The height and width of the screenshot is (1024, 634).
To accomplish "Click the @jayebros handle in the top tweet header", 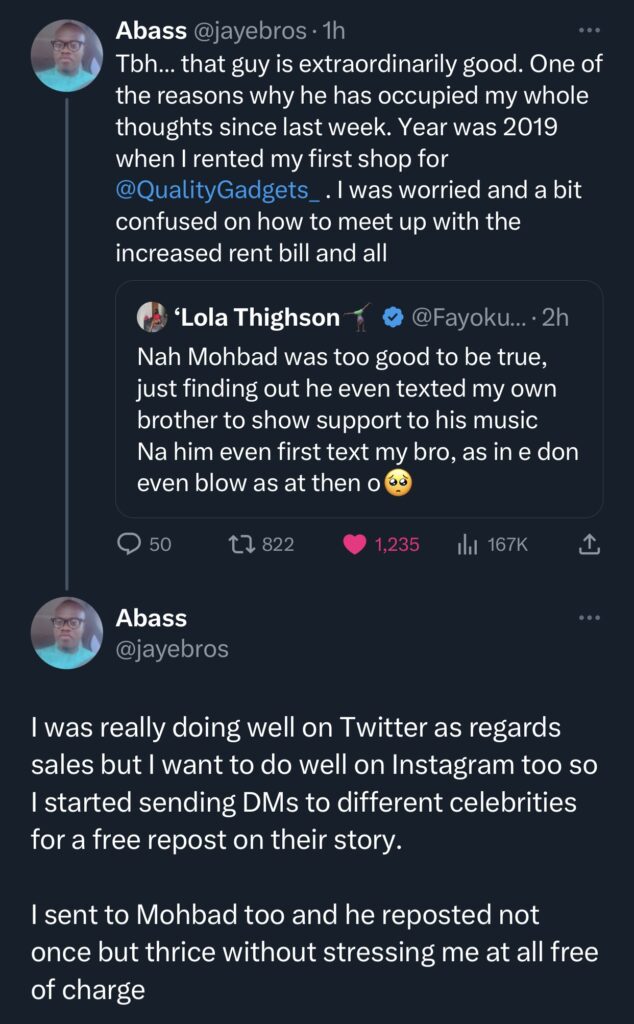I will click(251, 31).
